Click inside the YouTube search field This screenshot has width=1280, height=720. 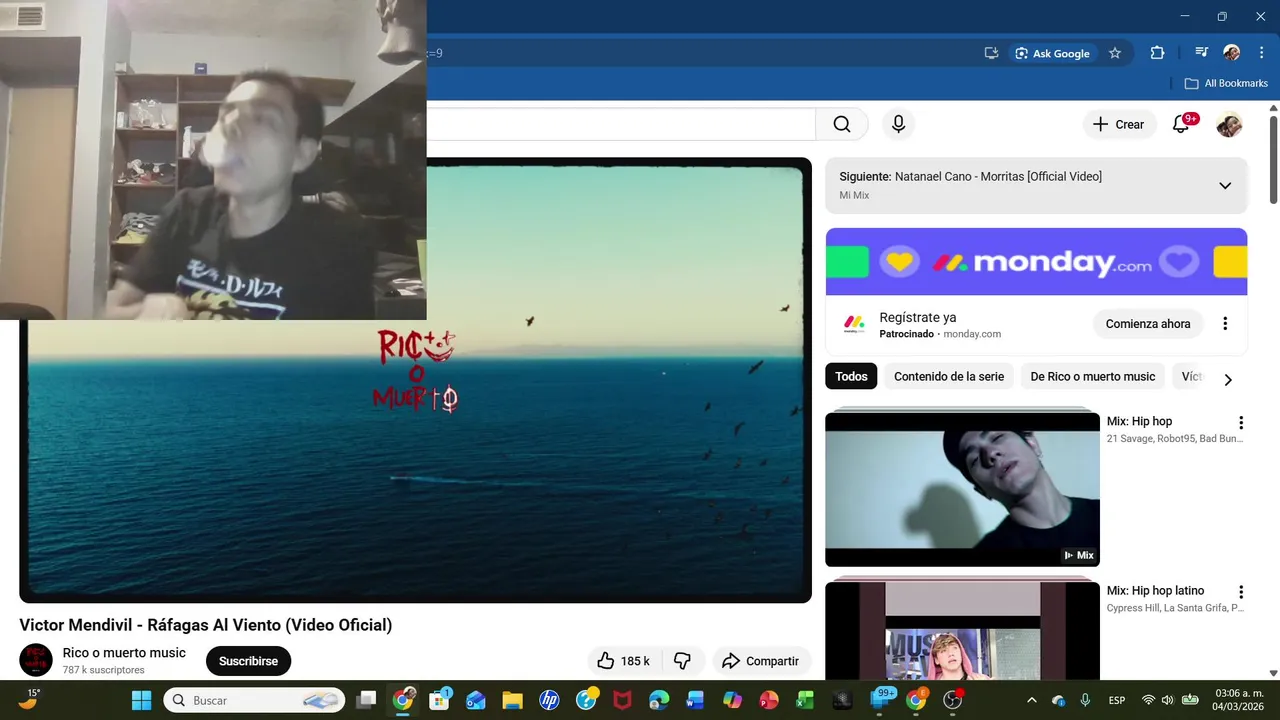click(620, 124)
